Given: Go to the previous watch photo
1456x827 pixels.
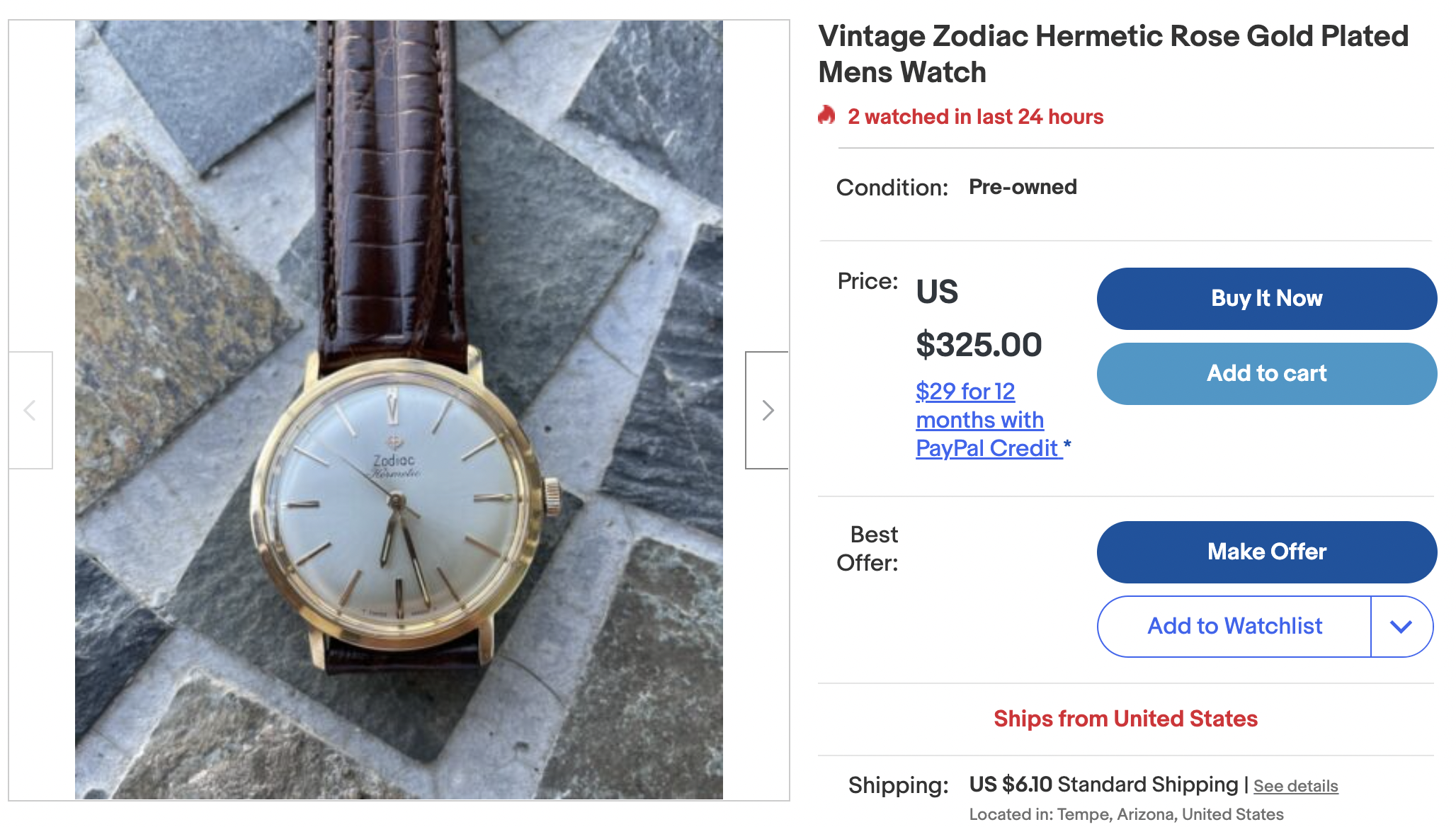Looking at the screenshot, I should tap(30, 410).
